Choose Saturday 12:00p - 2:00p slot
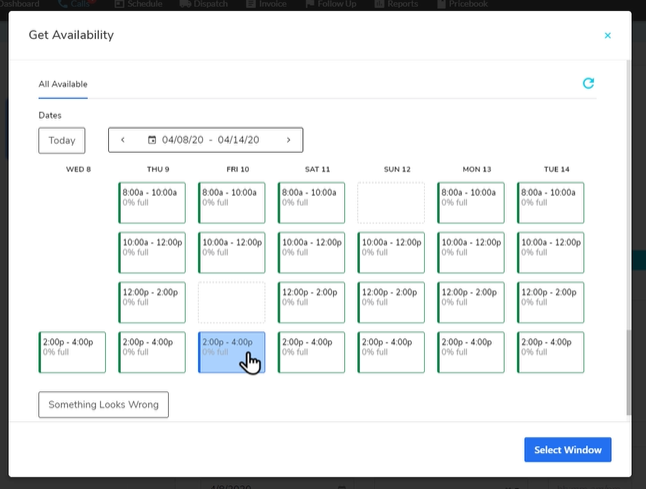 tap(311, 302)
